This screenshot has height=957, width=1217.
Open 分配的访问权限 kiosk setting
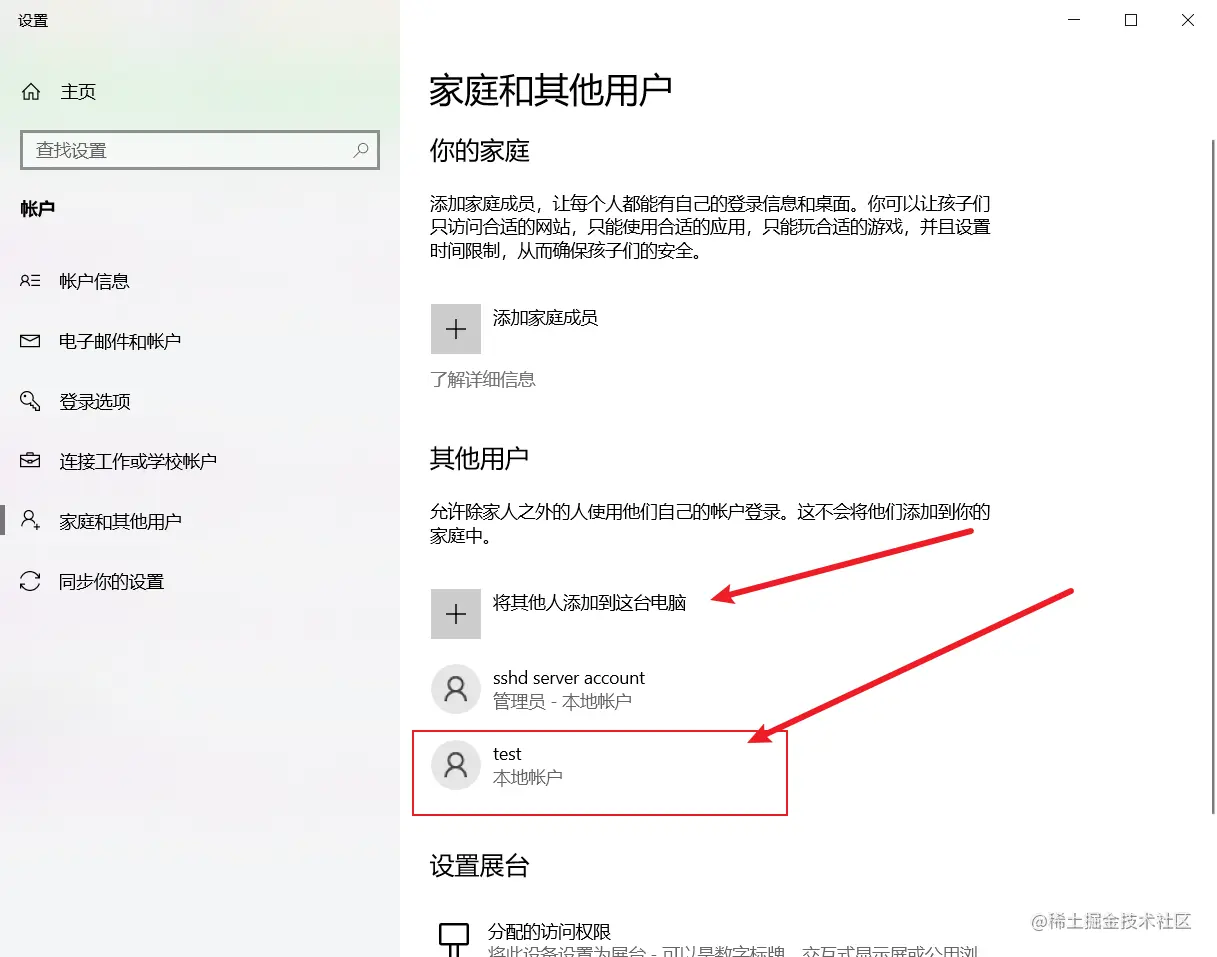(549, 931)
